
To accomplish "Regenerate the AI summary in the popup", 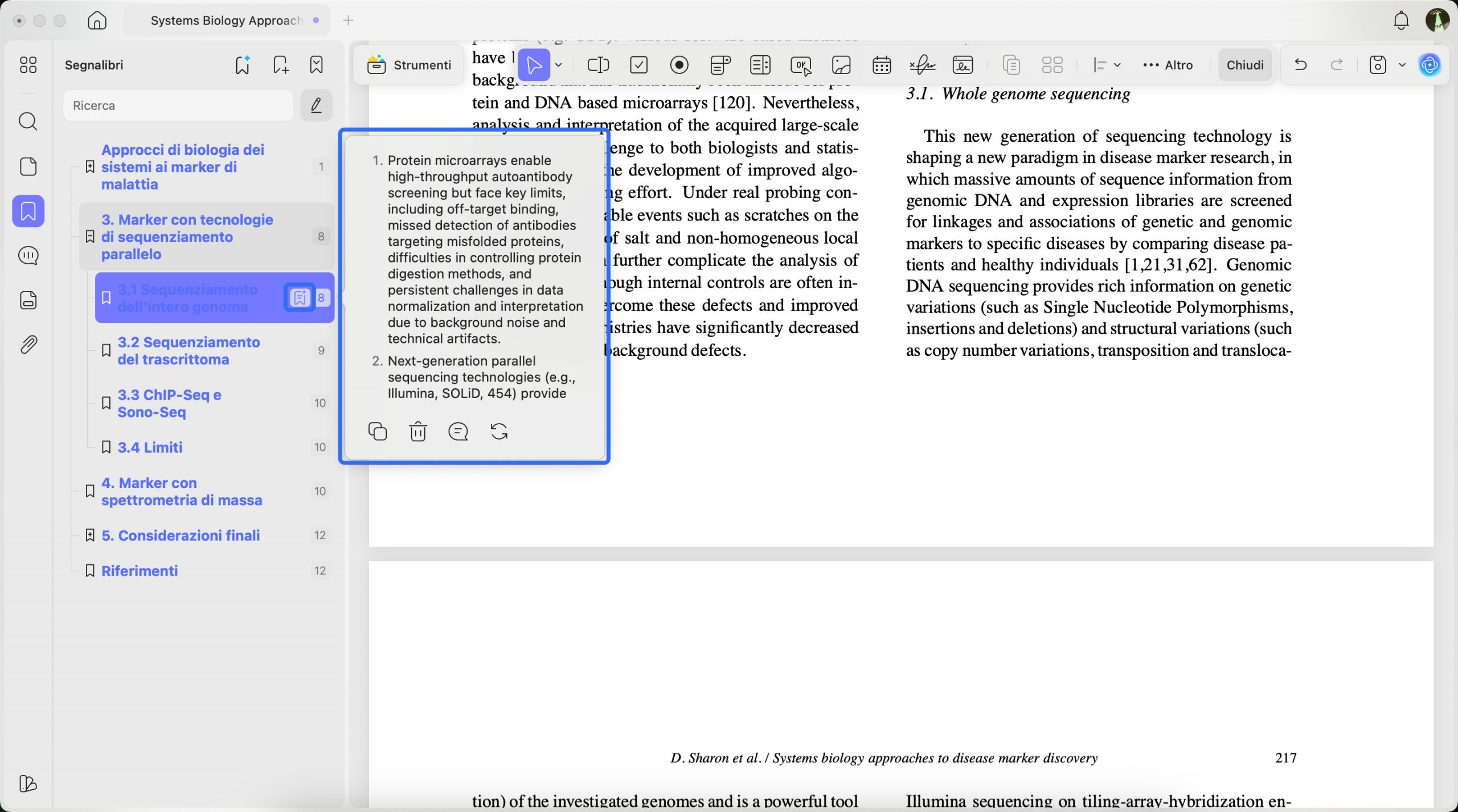I will pos(499,432).
